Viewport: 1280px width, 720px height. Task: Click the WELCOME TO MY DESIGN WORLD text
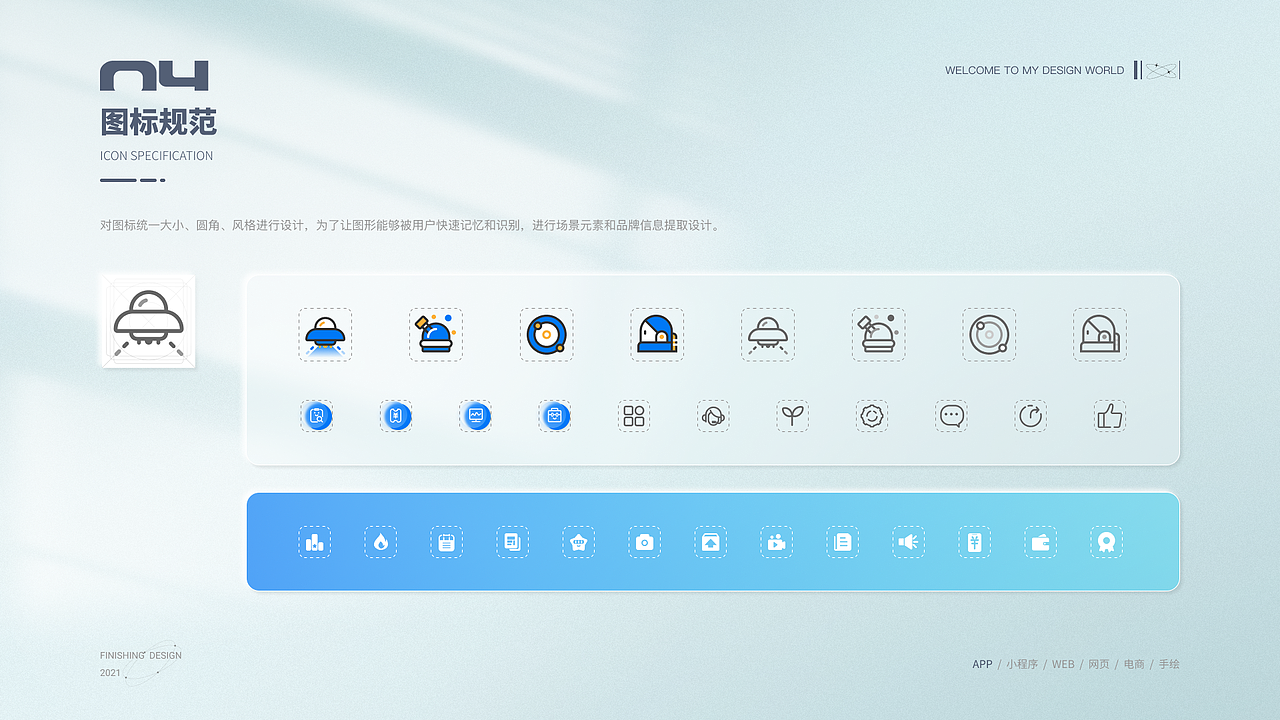[x=1035, y=70]
